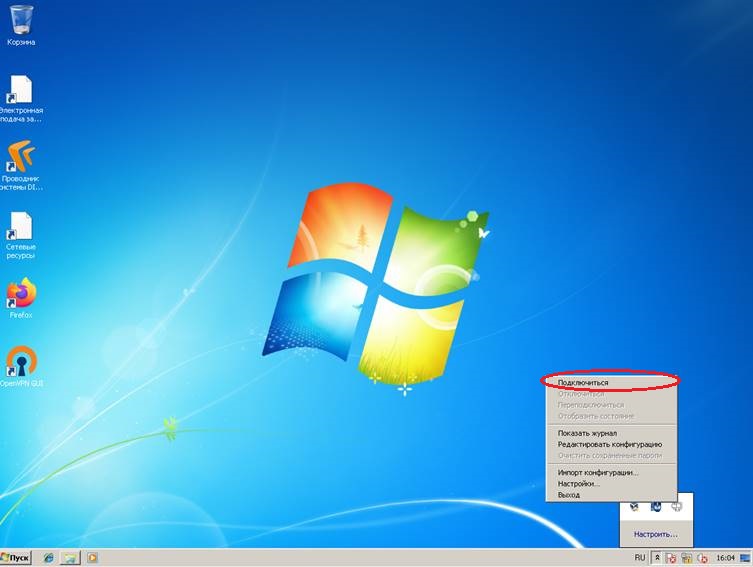Open the Пуск start button

click(16, 557)
